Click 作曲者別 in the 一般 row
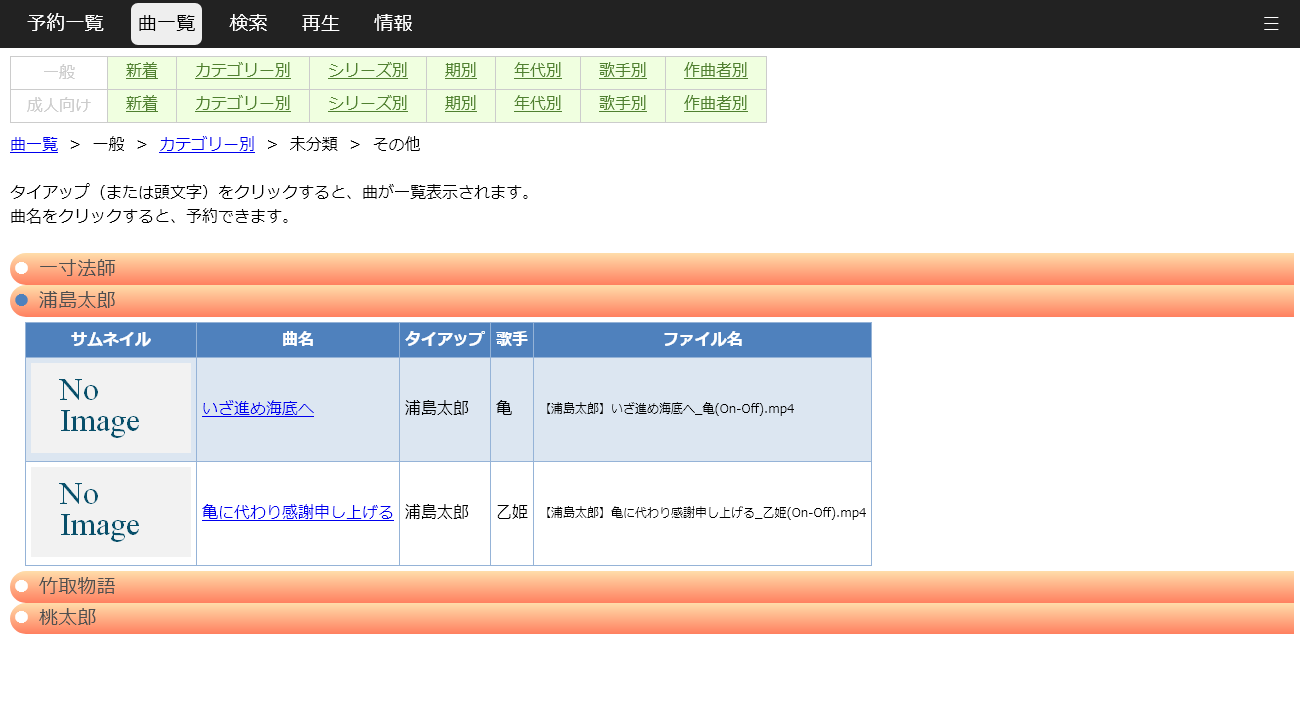 (716, 71)
